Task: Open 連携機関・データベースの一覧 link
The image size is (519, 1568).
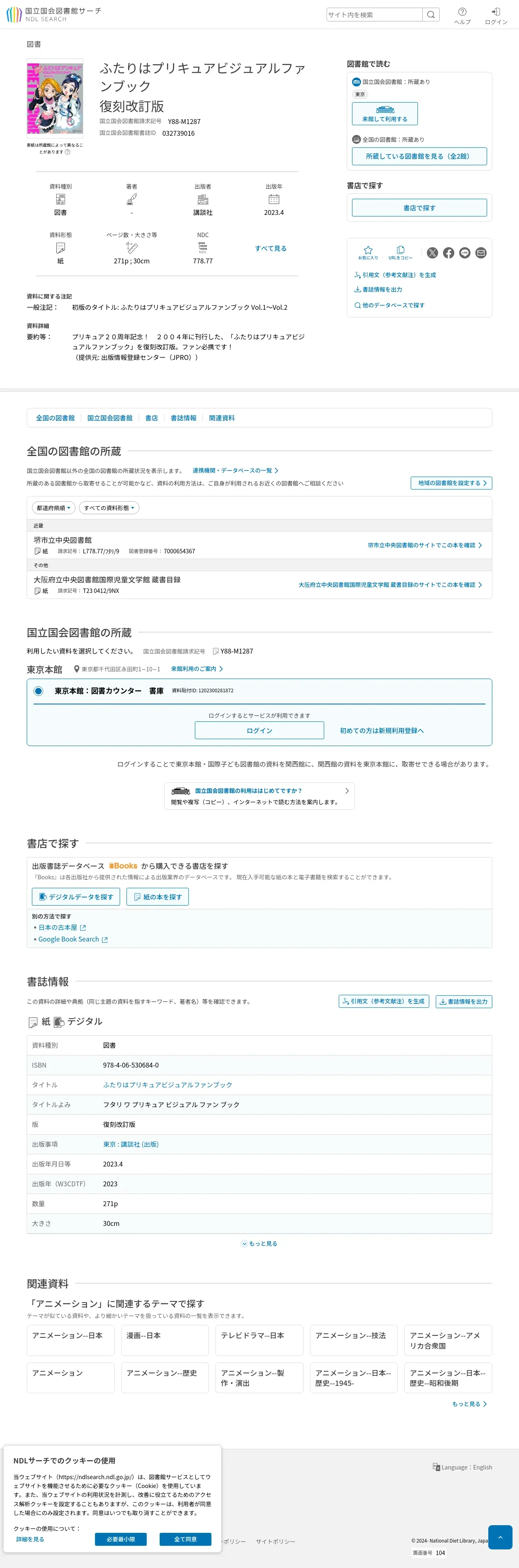Action: 235,471
